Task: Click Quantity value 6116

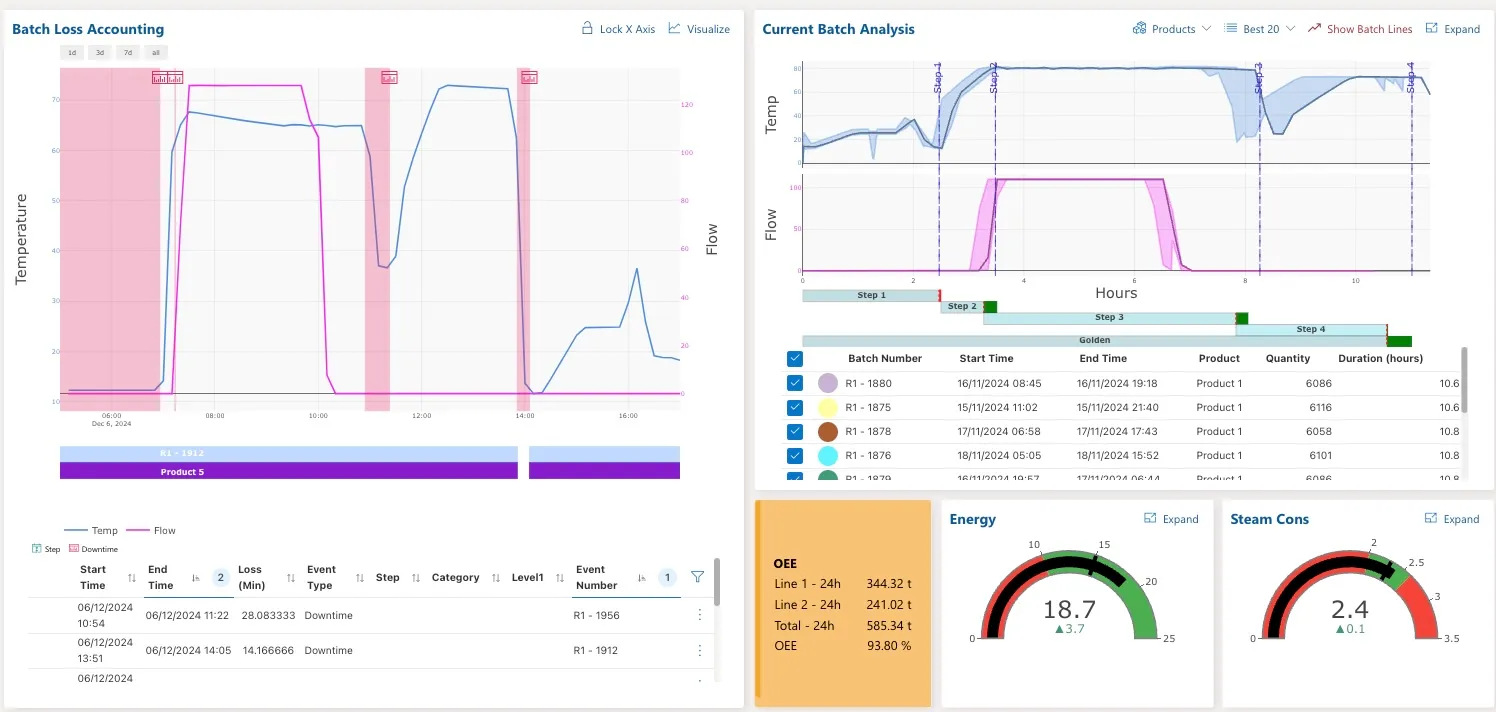Action: tap(1319, 407)
